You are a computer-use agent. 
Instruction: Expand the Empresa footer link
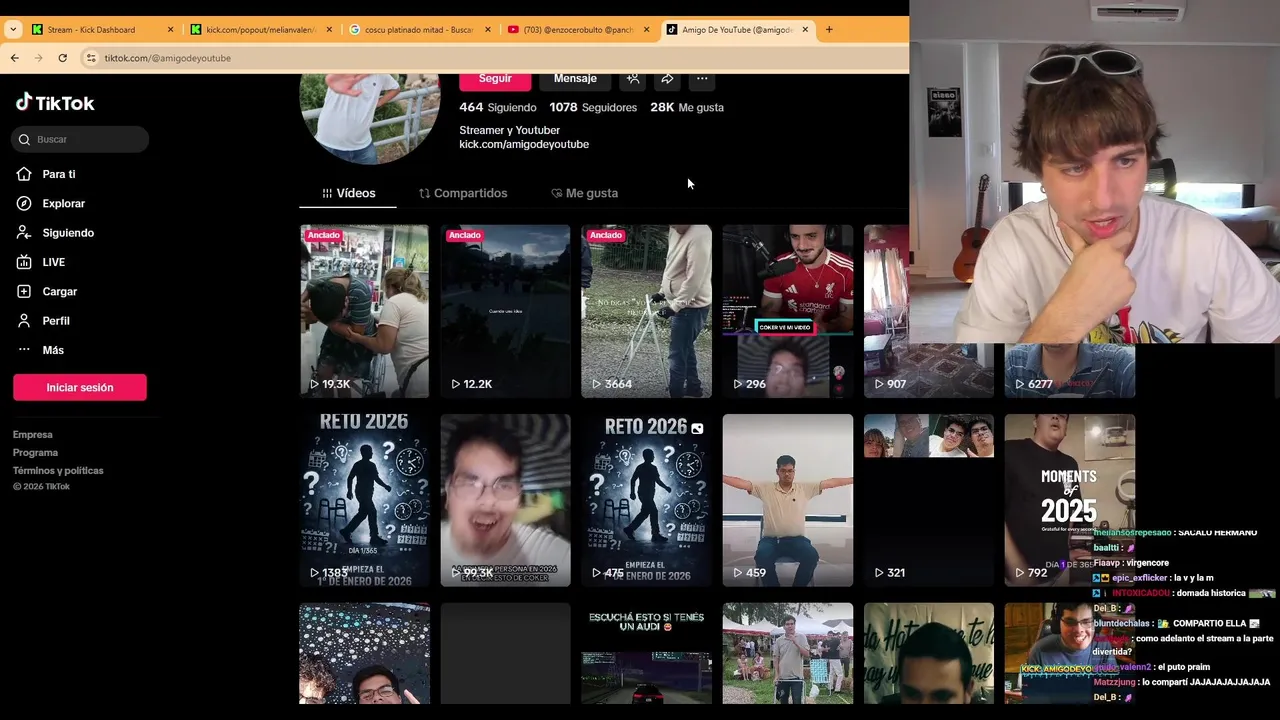[33, 435]
